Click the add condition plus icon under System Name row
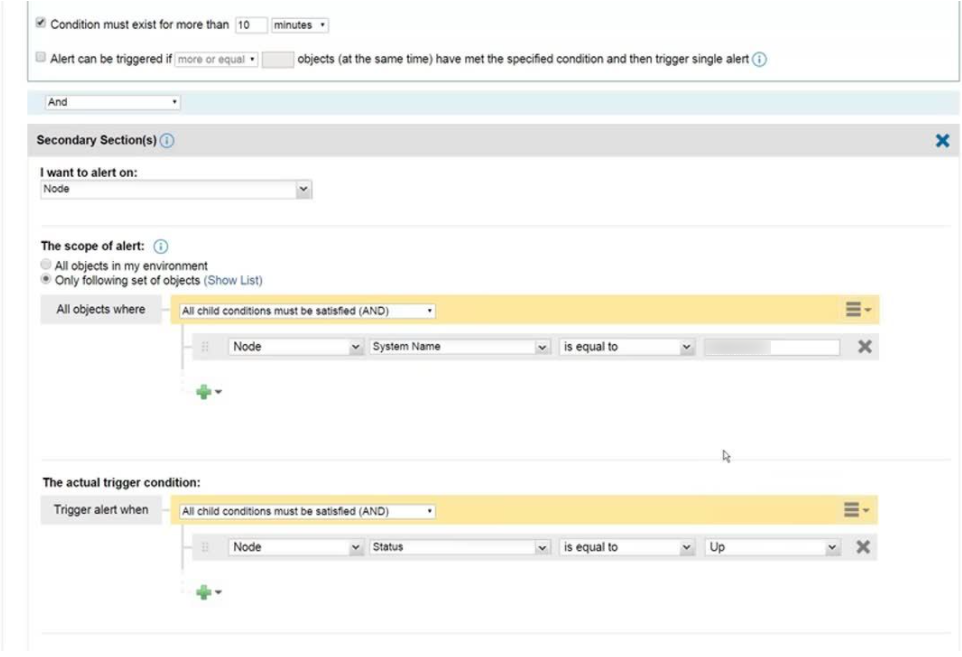This screenshot has width=962, height=657. pyautogui.click(x=205, y=391)
